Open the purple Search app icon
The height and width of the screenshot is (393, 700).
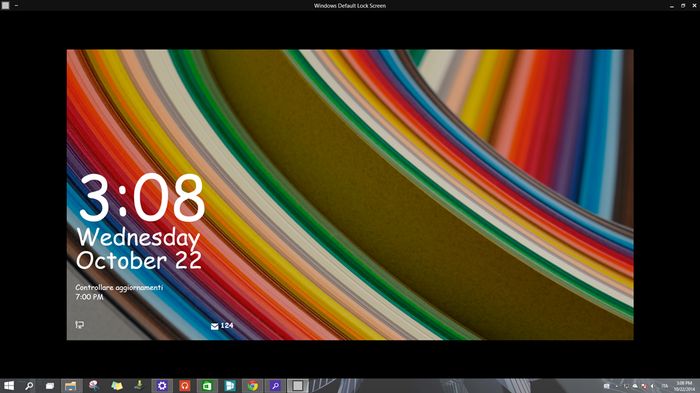pyautogui.click(x=275, y=386)
